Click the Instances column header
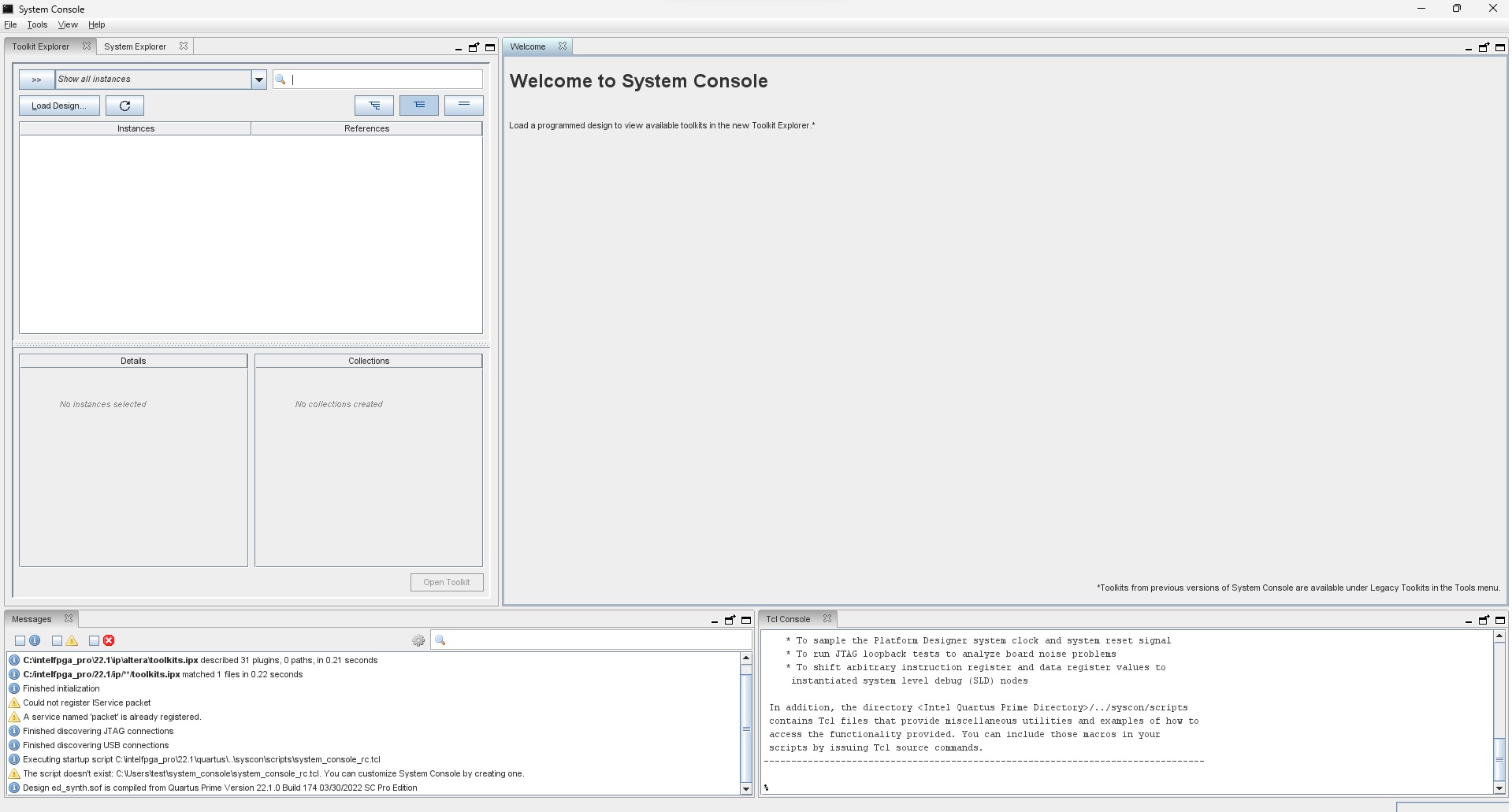Screen dimensions: 1512x812 pos(136,128)
